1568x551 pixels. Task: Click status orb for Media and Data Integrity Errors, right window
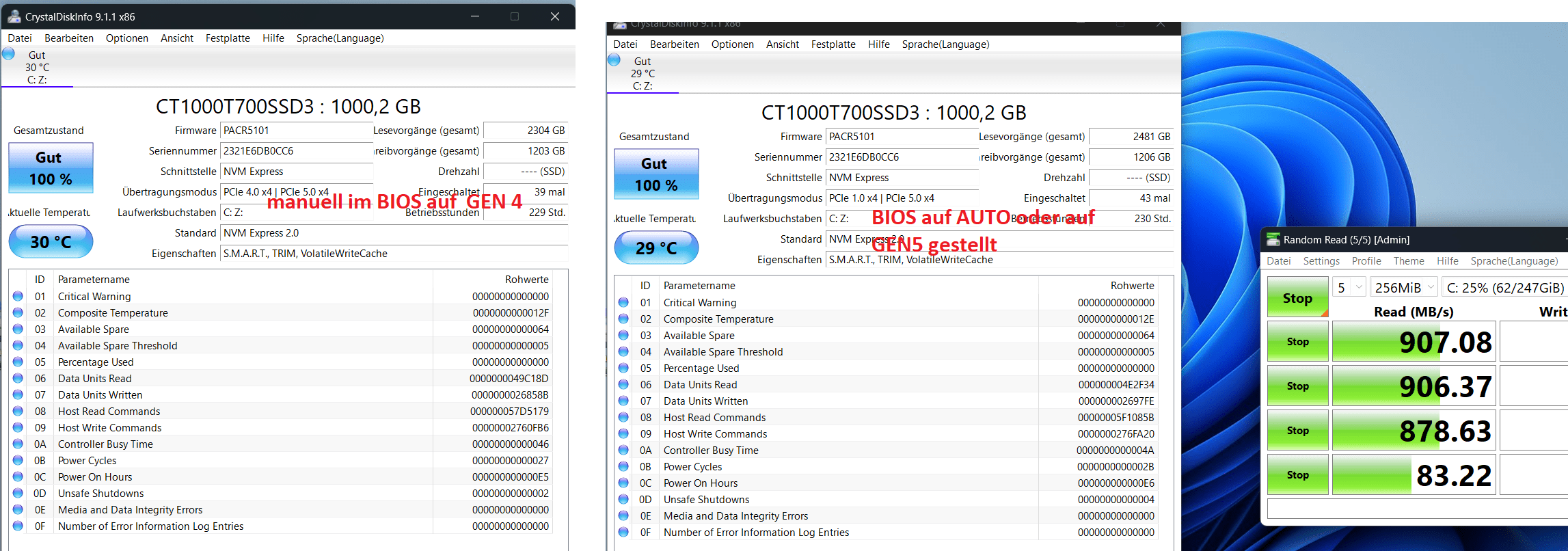(623, 515)
